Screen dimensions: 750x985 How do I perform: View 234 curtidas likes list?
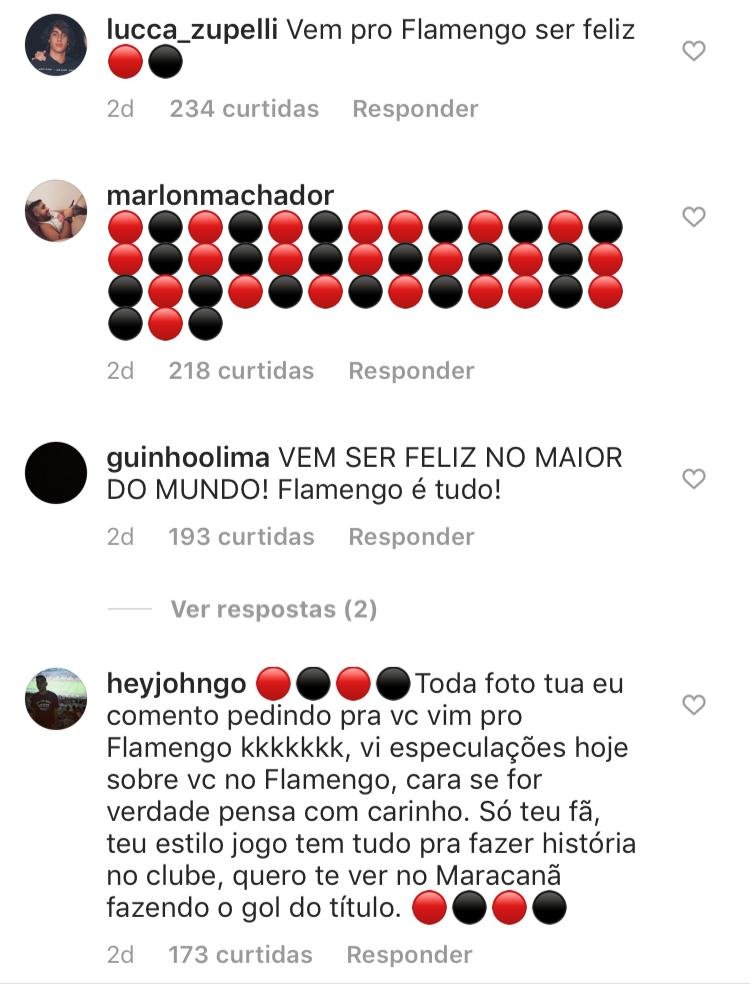point(244,109)
